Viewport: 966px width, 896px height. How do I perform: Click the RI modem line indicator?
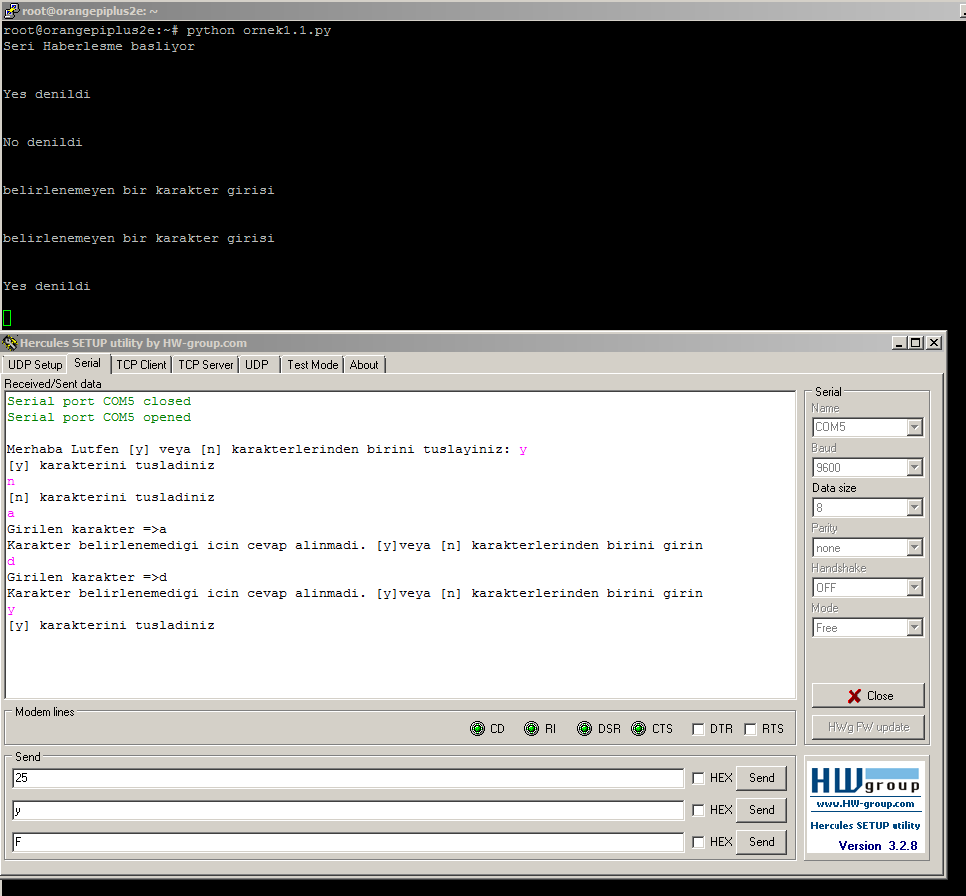pos(531,728)
